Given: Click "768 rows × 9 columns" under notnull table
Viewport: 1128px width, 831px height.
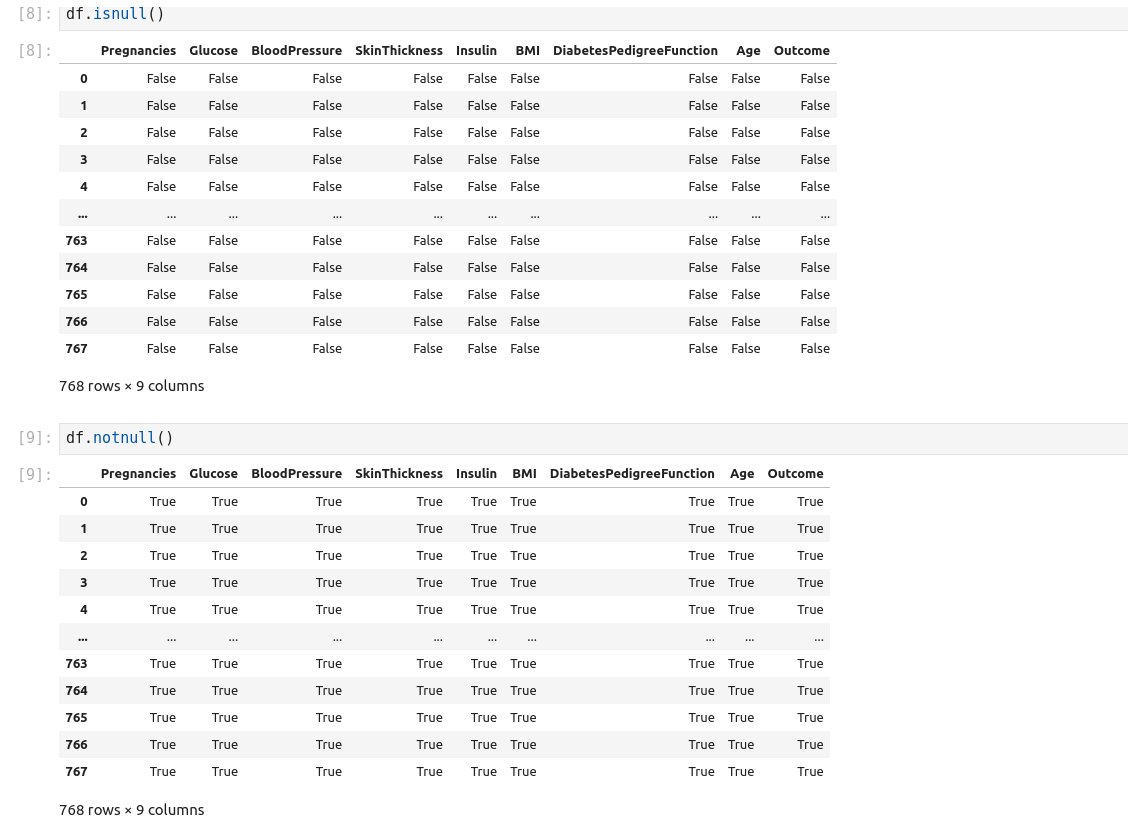Looking at the screenshot, I should tap(131, 810).
